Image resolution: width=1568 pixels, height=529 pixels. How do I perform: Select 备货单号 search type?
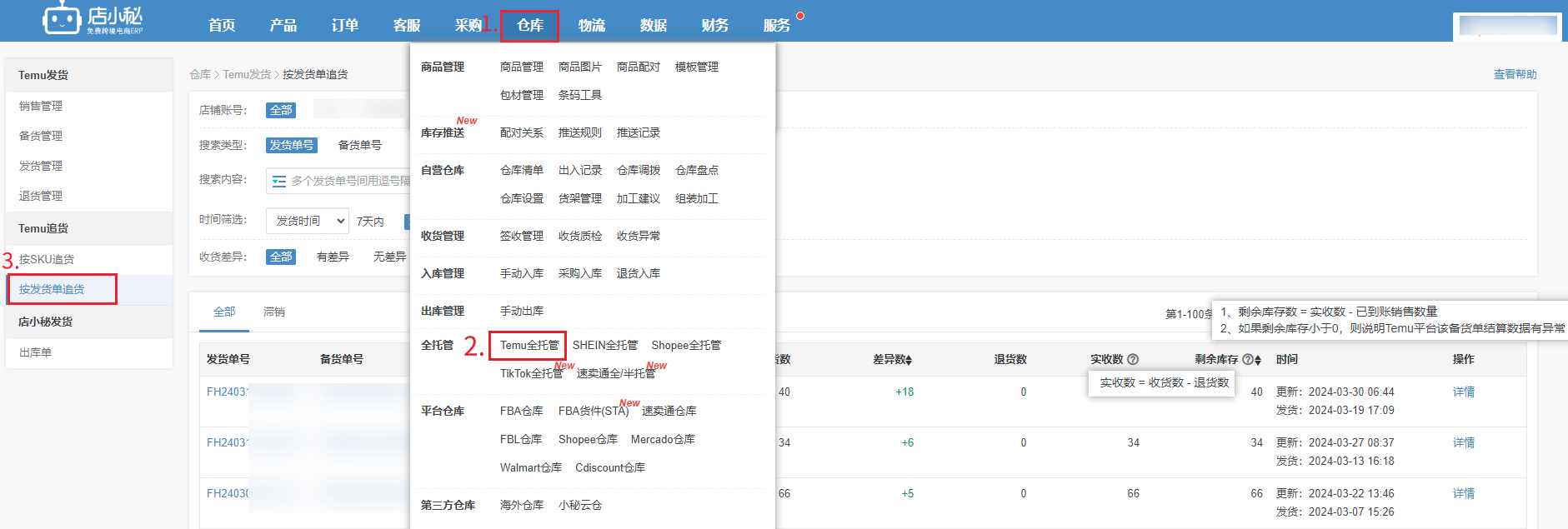click(x=359, y=145)
